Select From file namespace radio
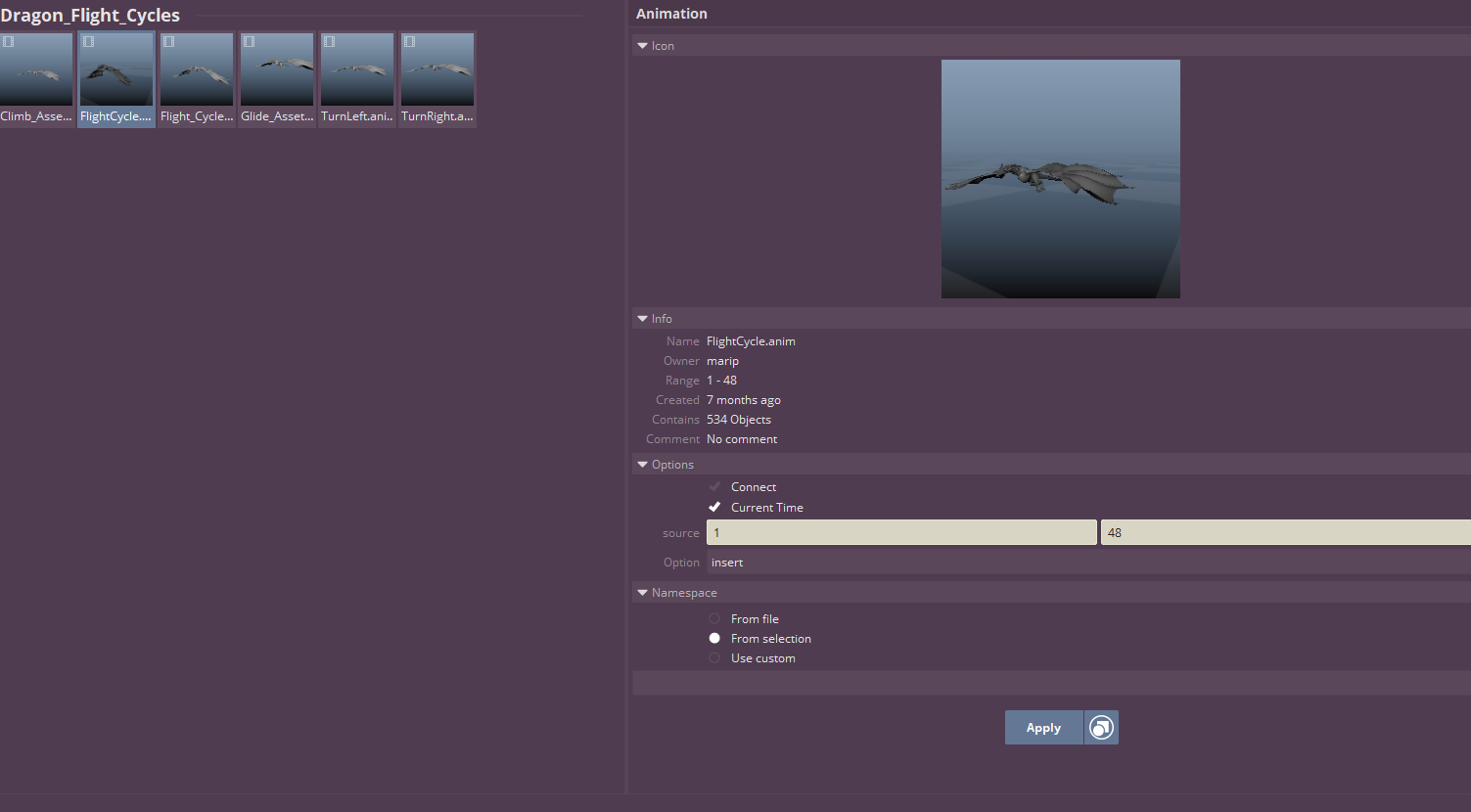The image size is (1471, 812). (714, 618)
